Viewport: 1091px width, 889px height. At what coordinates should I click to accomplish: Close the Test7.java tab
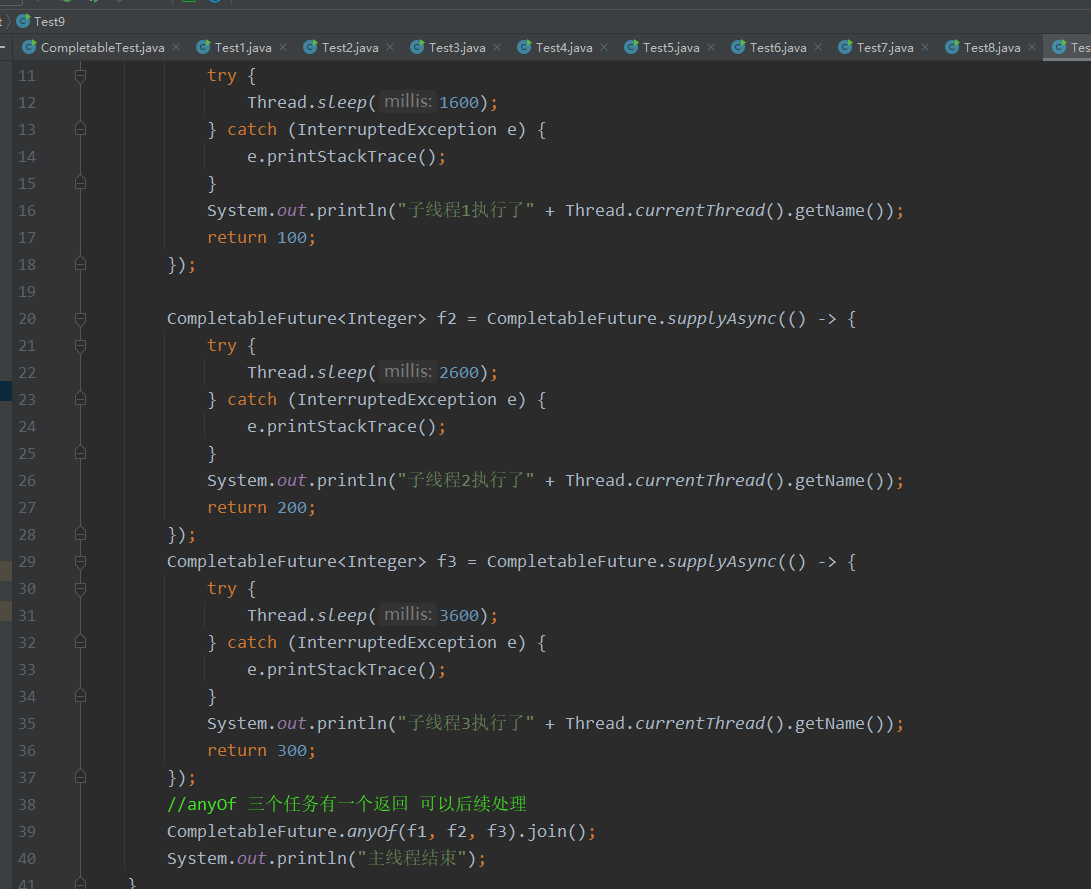[x=925, y=47]
